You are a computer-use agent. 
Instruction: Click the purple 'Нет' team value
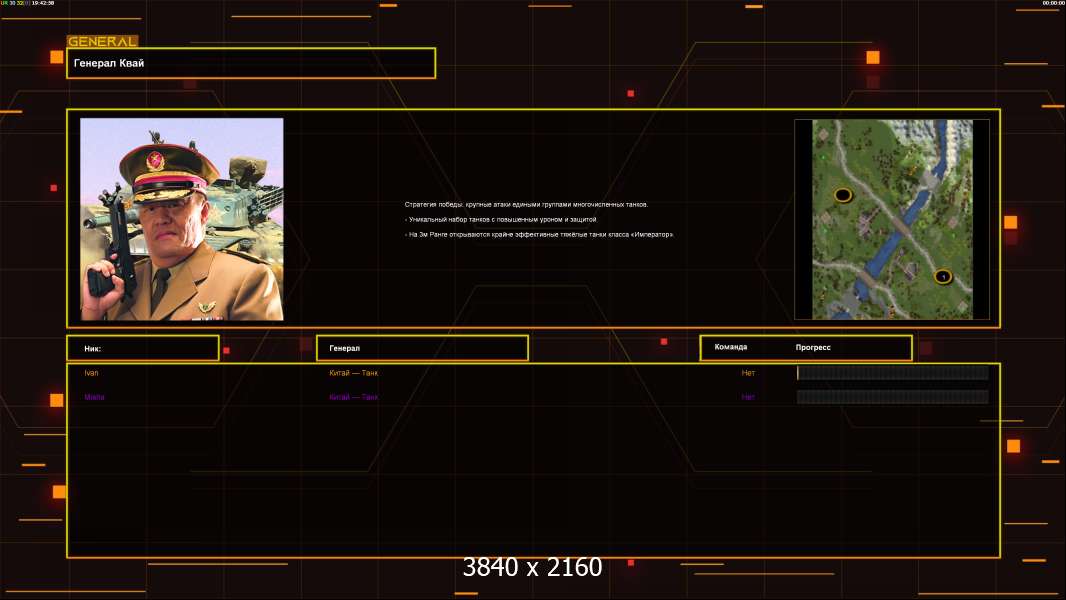[748, 398]
